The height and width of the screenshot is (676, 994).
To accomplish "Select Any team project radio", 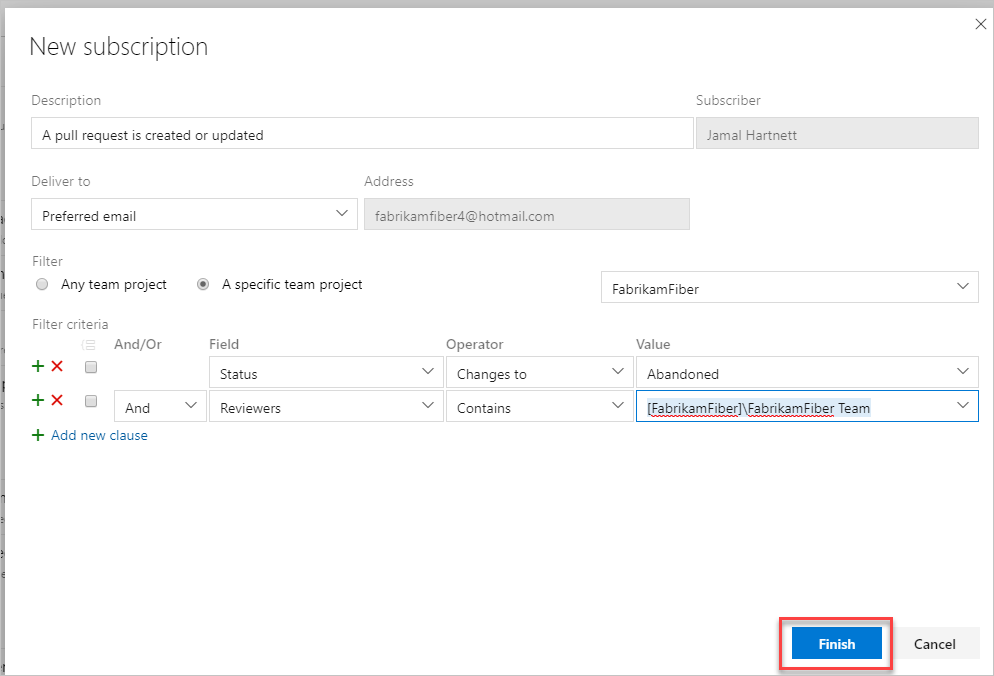I will [42, 284].
